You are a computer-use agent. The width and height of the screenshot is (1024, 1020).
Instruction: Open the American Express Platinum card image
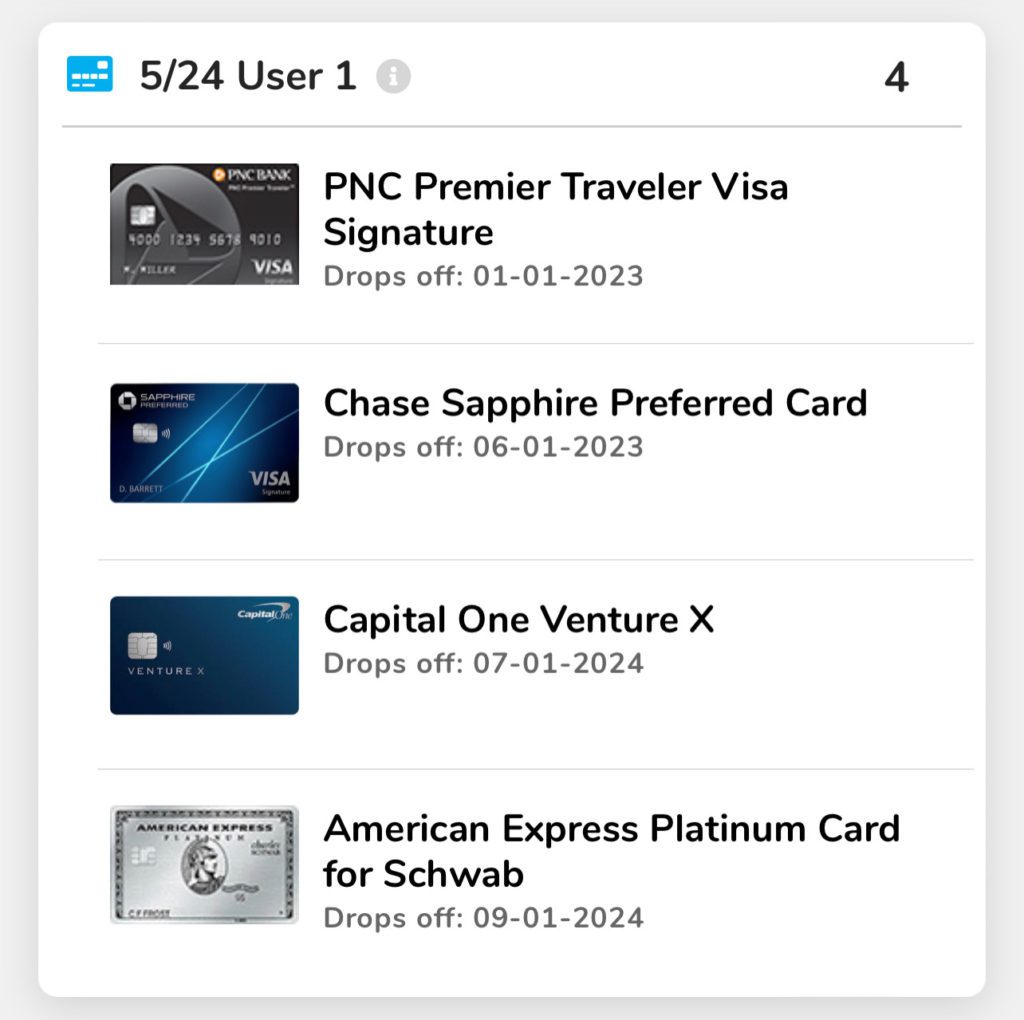click(204, 864)
